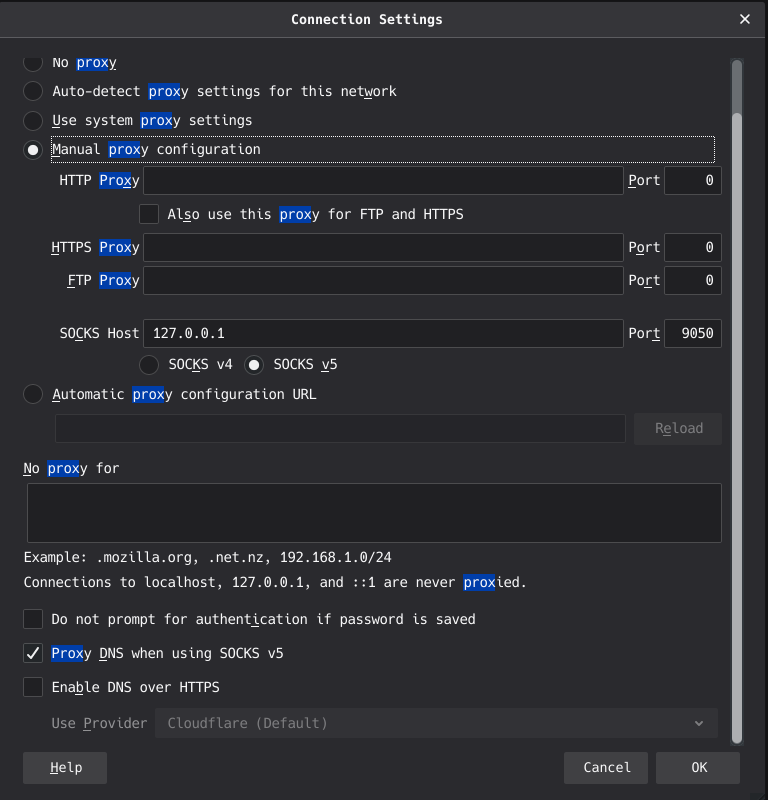Screen dimensions: 768x800
Task: Focus the SOCKS Host text field
Action: coord(383,333)
